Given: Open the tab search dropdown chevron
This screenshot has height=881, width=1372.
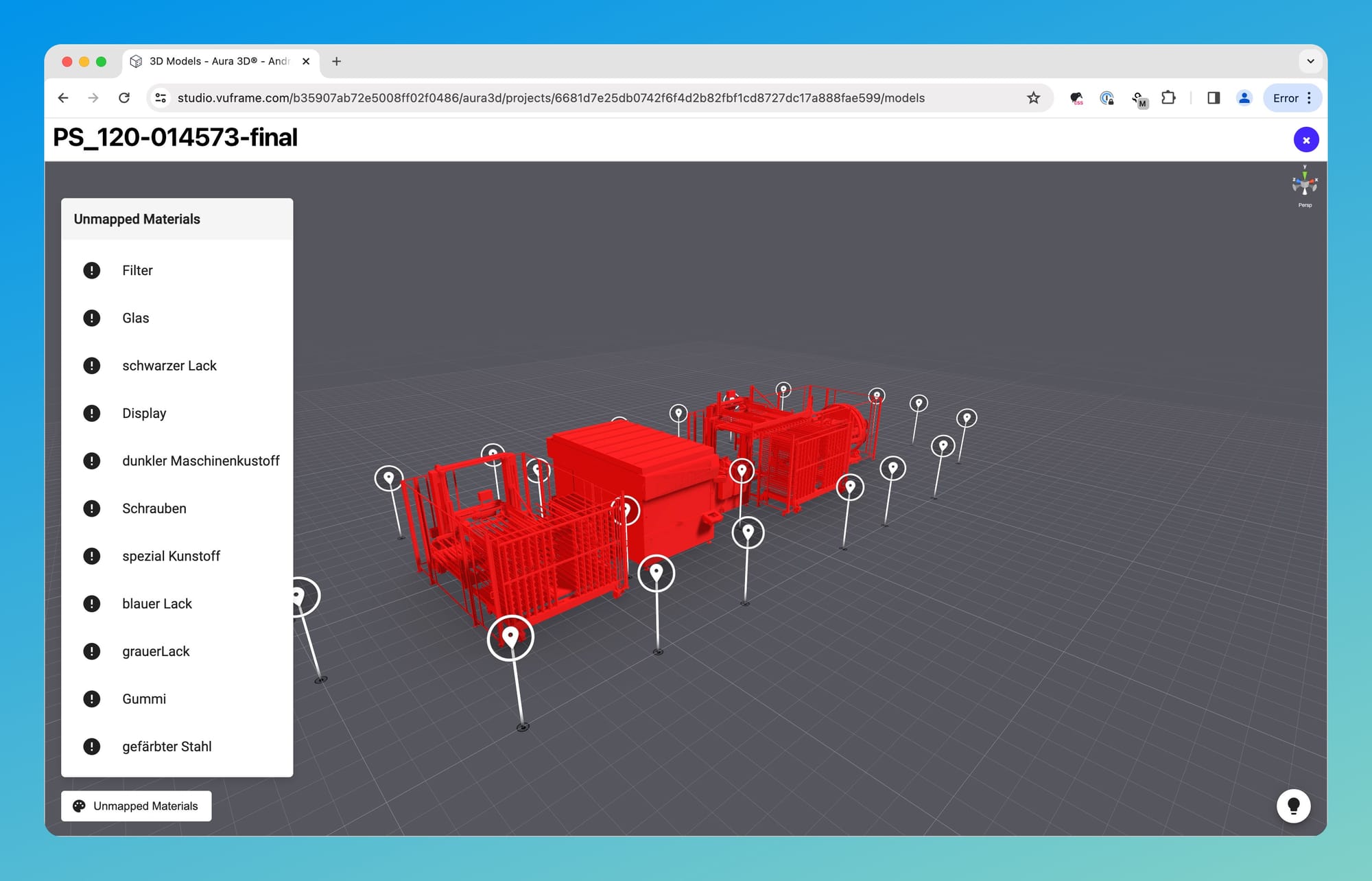Looking at the screenshot, I should point(1310,61).
